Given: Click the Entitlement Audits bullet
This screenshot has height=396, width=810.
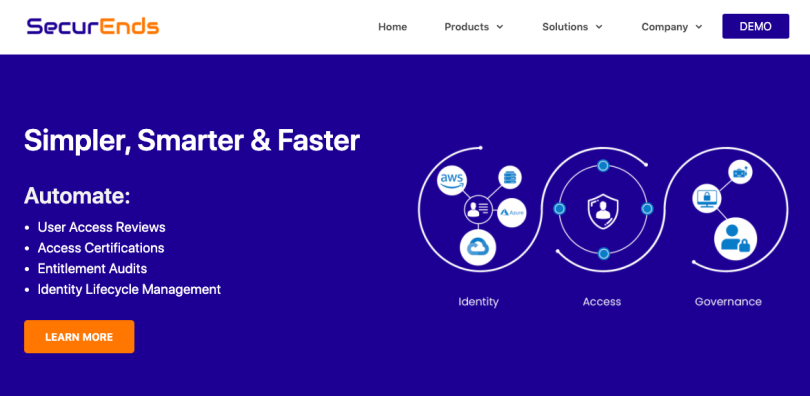Looking at the screenshot, I should tap(92, 268).
